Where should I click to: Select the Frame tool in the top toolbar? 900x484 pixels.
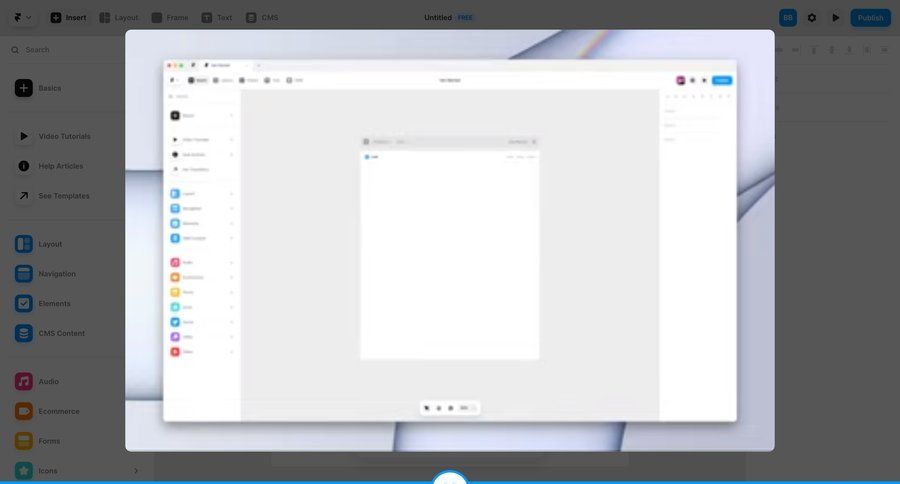click(x=170, y=18)
